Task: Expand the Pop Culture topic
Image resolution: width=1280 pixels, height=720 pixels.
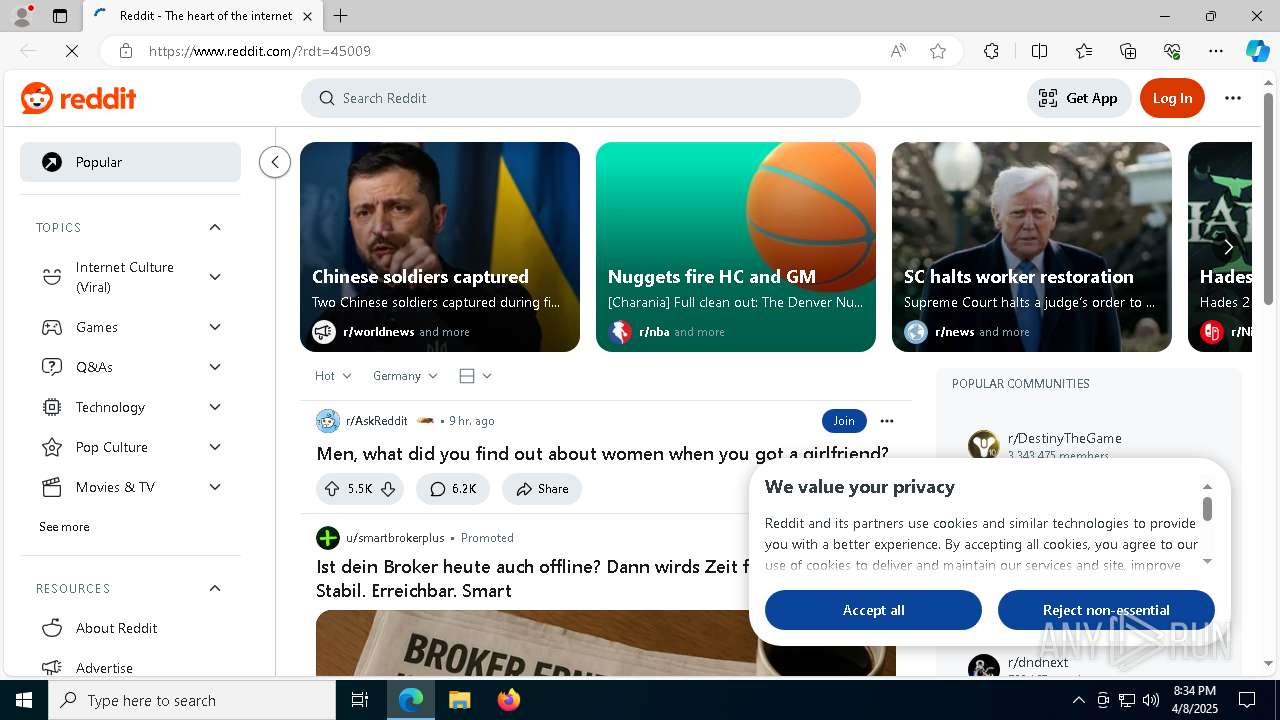Action: pos(215,447)
